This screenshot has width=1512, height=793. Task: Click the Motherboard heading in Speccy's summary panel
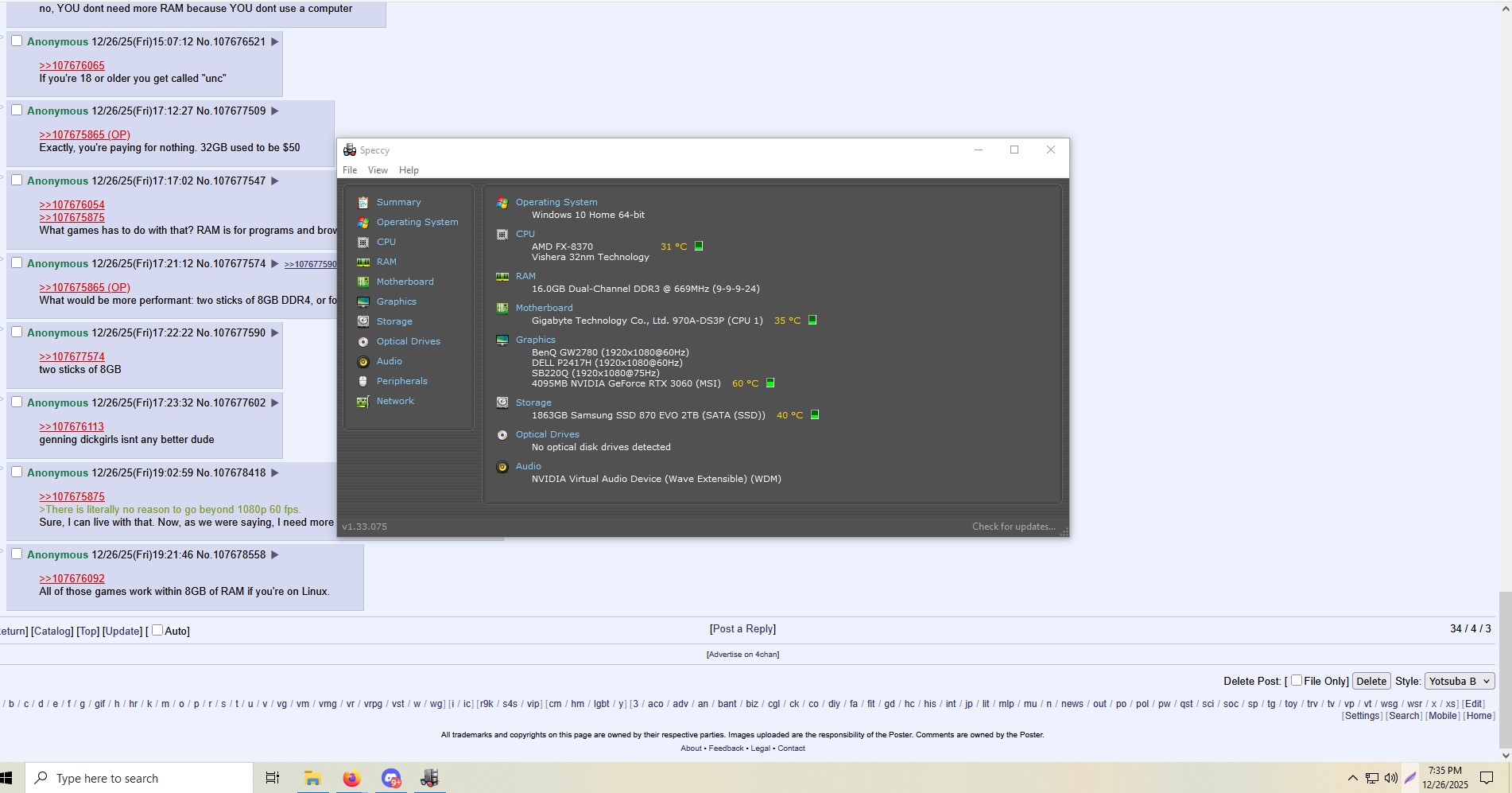544,308
